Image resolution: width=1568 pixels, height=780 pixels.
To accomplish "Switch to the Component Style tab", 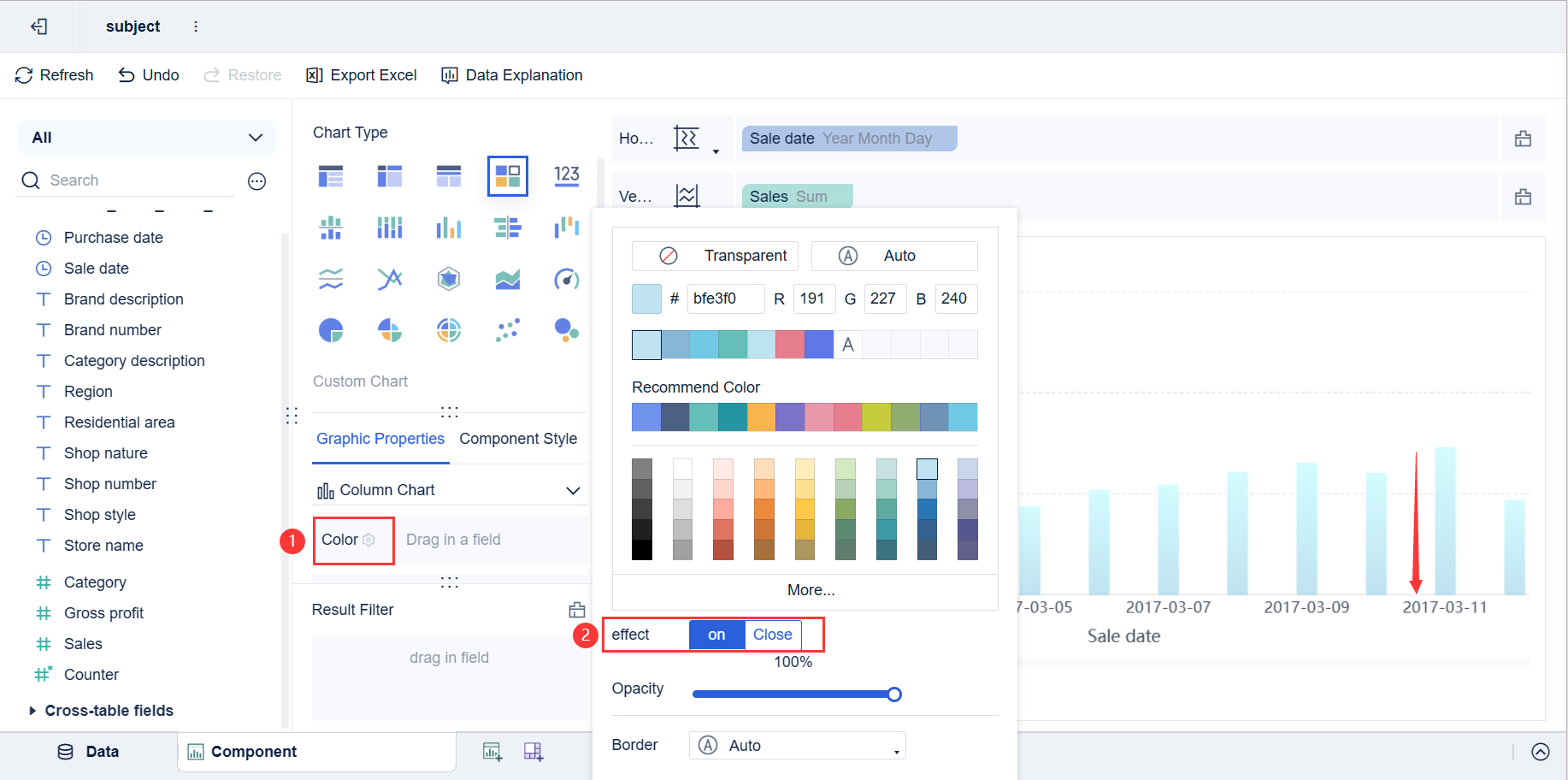I will pos(518,439).
